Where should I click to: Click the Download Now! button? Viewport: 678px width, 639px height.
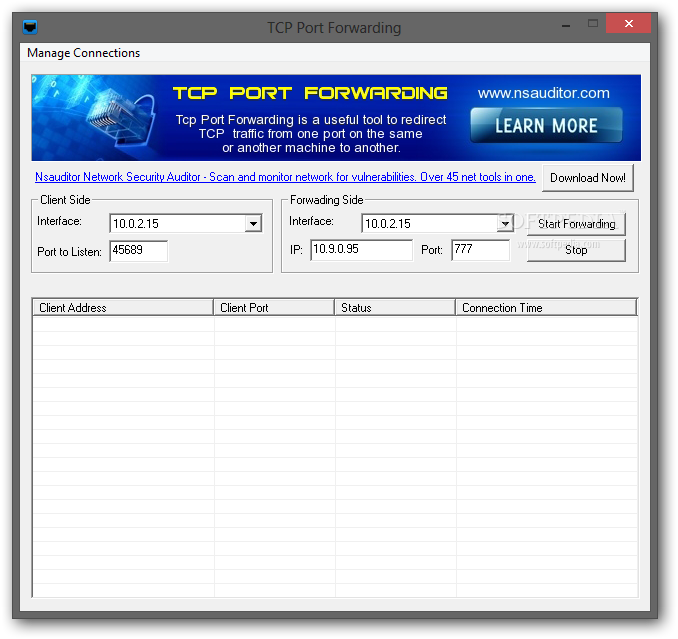pyautogui.click(x=588, y=178)
